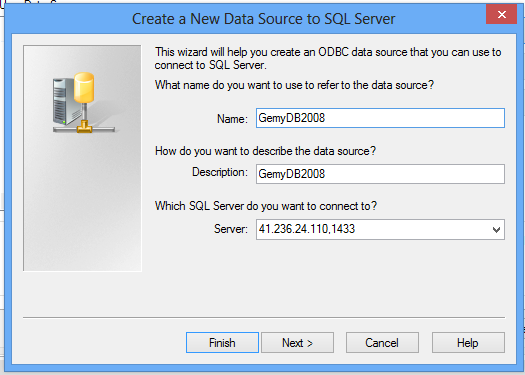Select the Description text box
Image resolution: width=525 pixels, height=375 pixels.
[380, 174]
